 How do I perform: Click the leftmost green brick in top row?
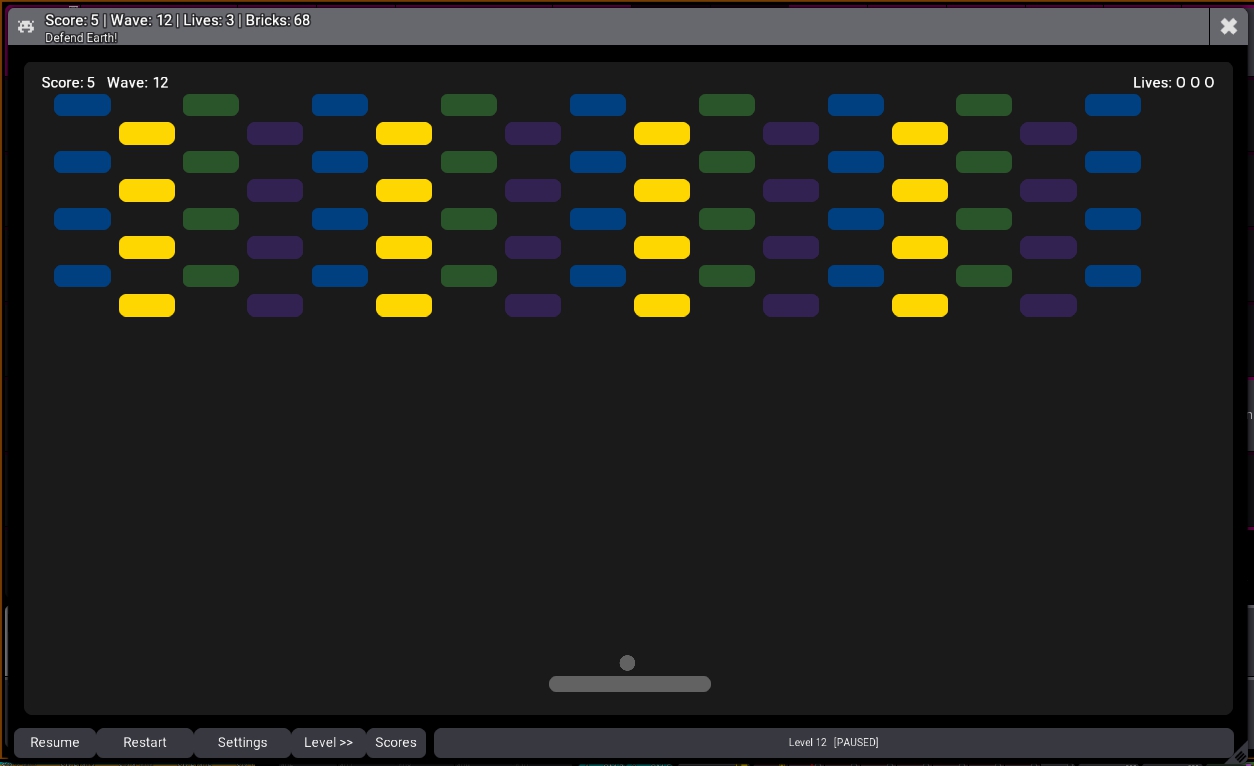211,105
